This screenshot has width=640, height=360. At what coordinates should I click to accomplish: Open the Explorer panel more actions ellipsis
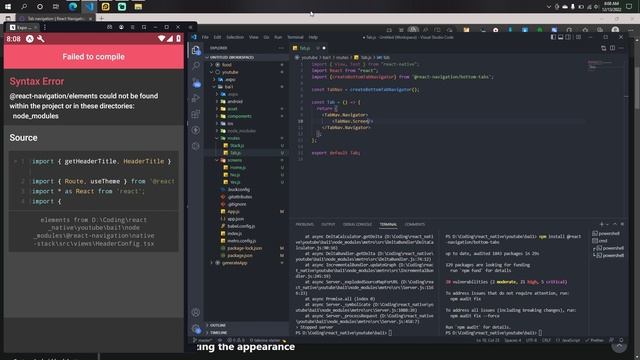click(x=281, y=48)
